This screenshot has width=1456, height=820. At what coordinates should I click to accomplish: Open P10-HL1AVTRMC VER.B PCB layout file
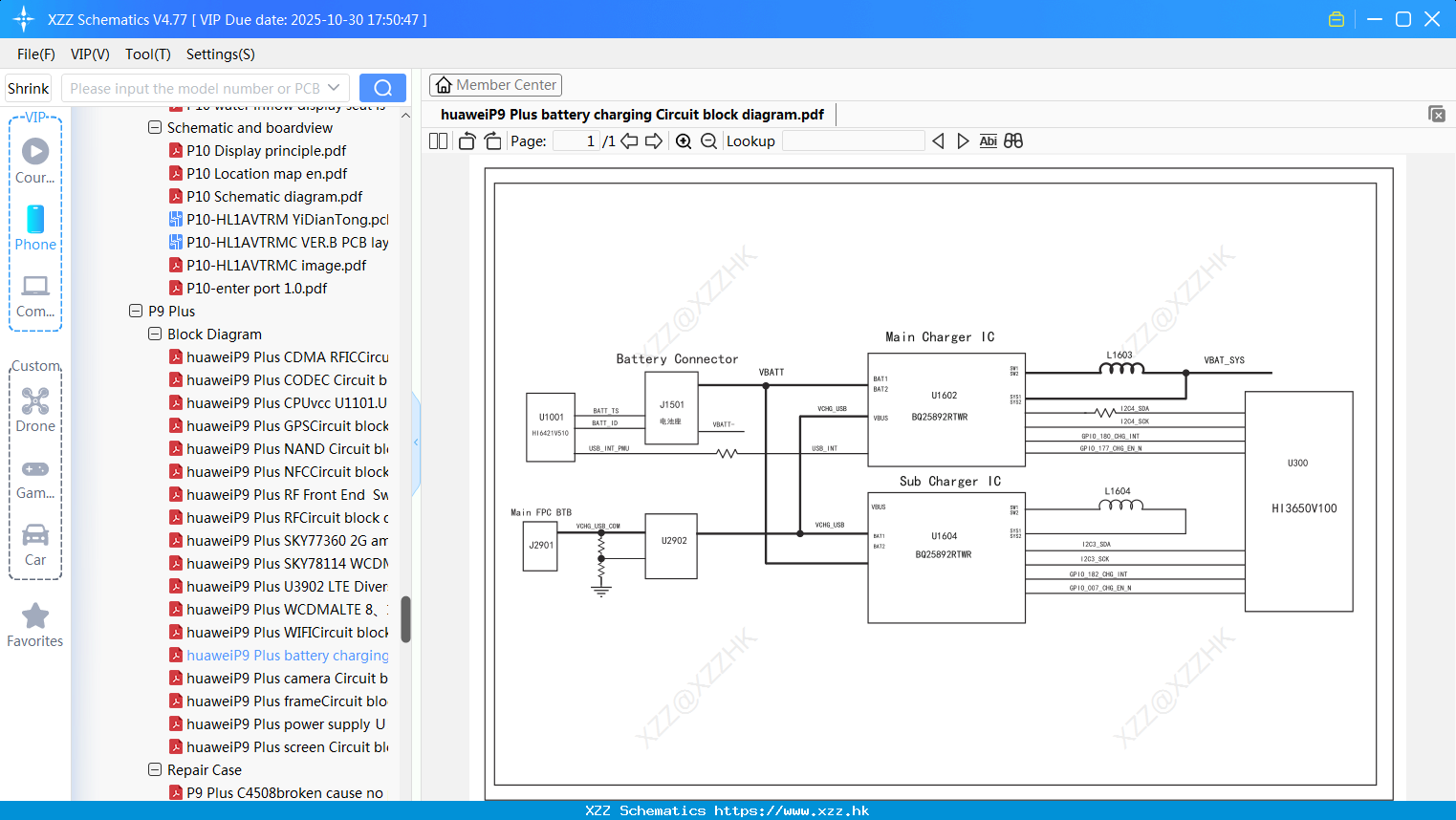pyautogui.click(x=278, y=243)
